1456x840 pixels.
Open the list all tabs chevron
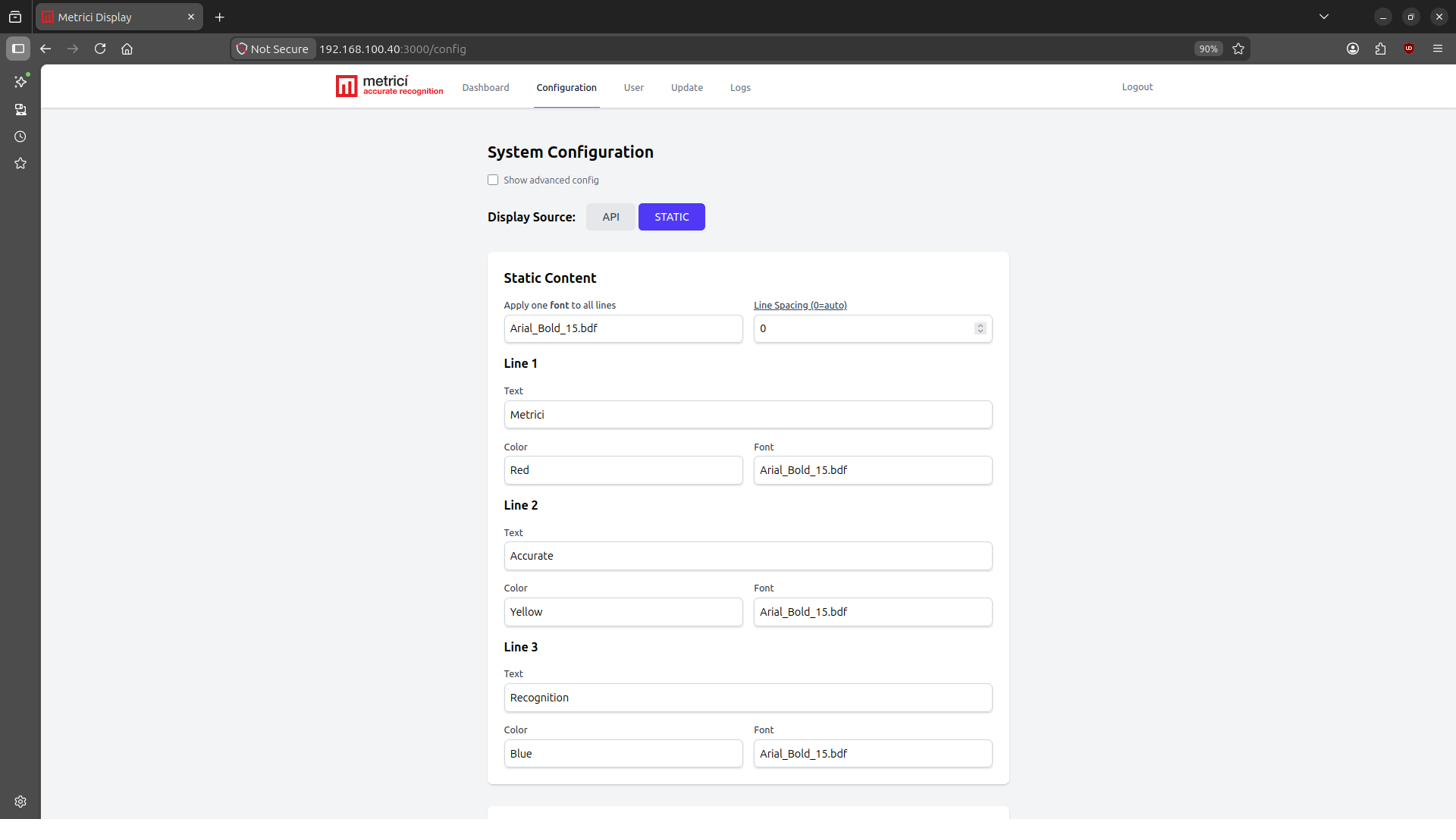click(1323, 17)
